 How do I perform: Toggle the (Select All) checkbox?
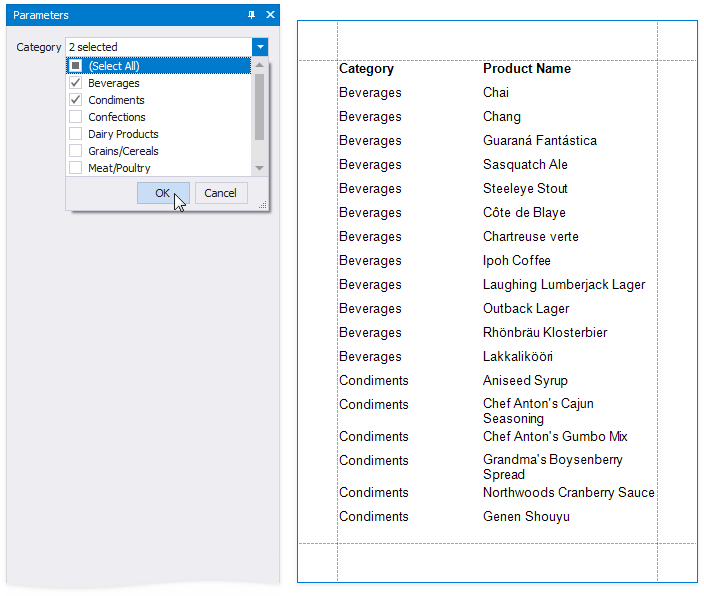point(76,66)
